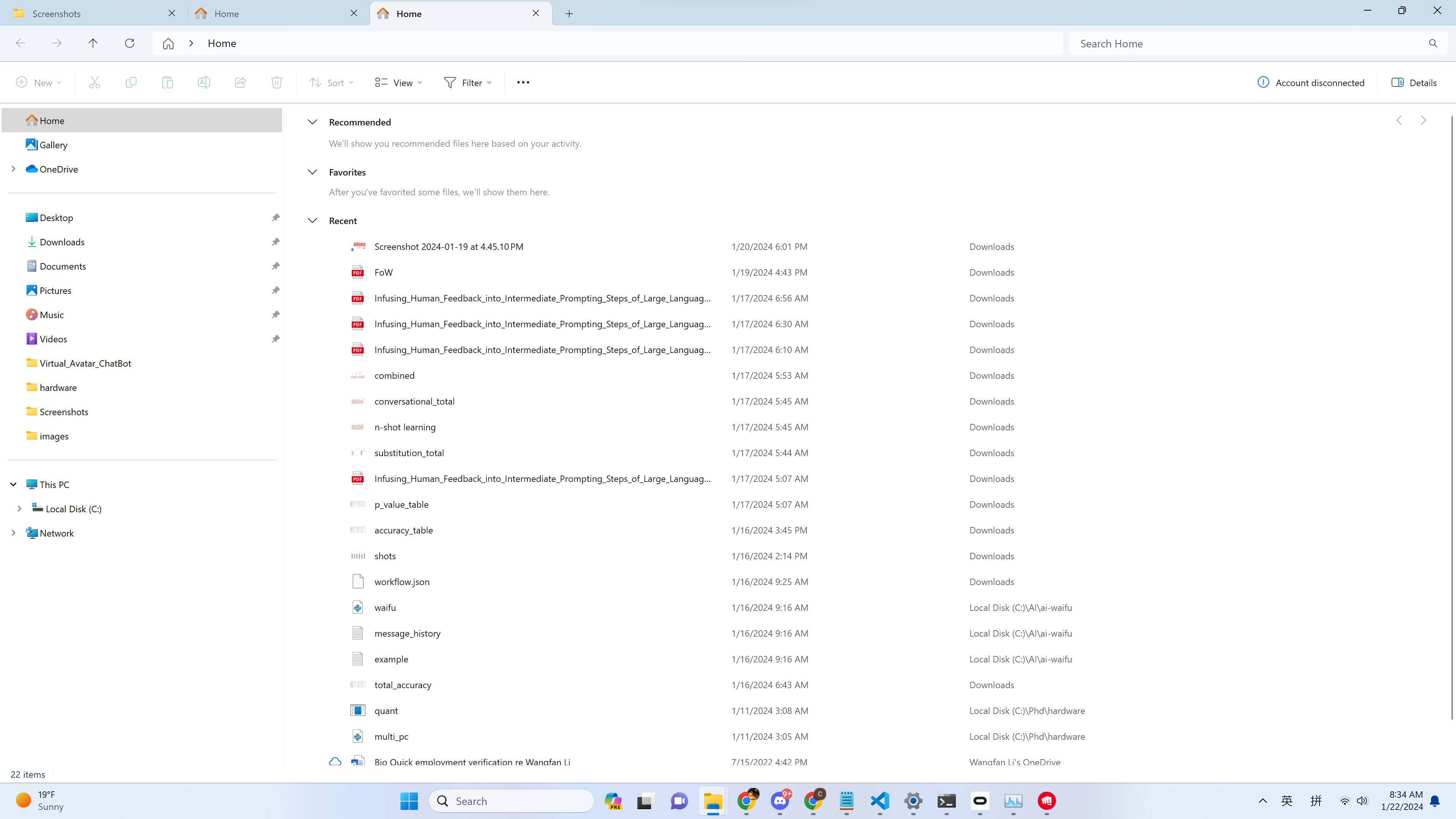Toggle the pin next to Videos
1456x819 pixels.
pos(275,339)
